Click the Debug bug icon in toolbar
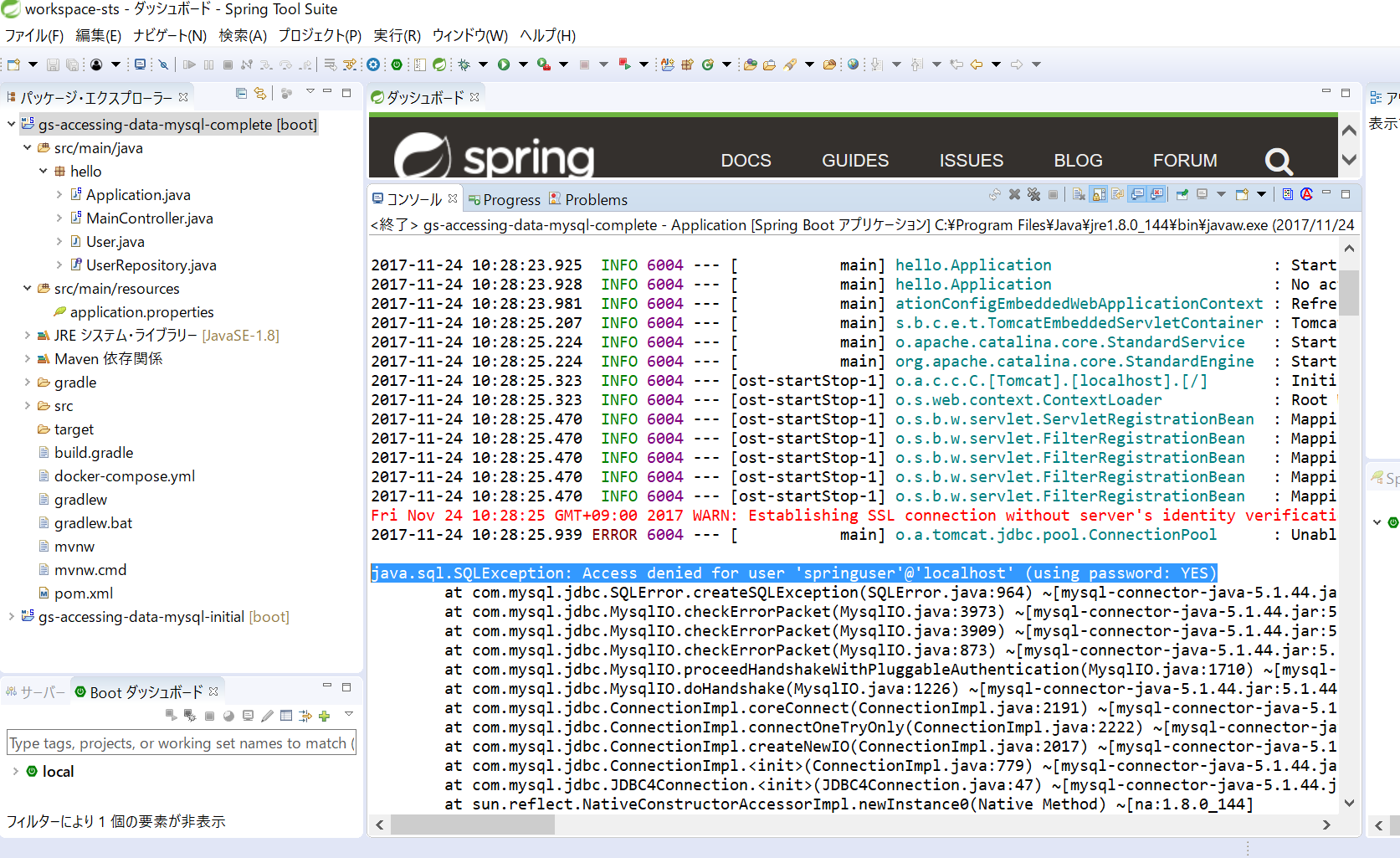Screen dimensions: 1400x858 464,64
